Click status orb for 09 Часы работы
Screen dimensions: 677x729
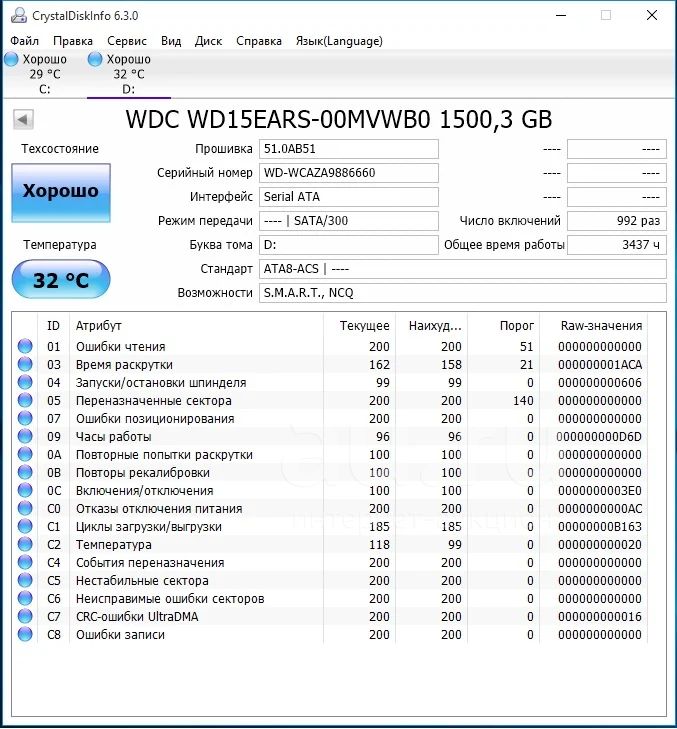click(x=25, y=436)
